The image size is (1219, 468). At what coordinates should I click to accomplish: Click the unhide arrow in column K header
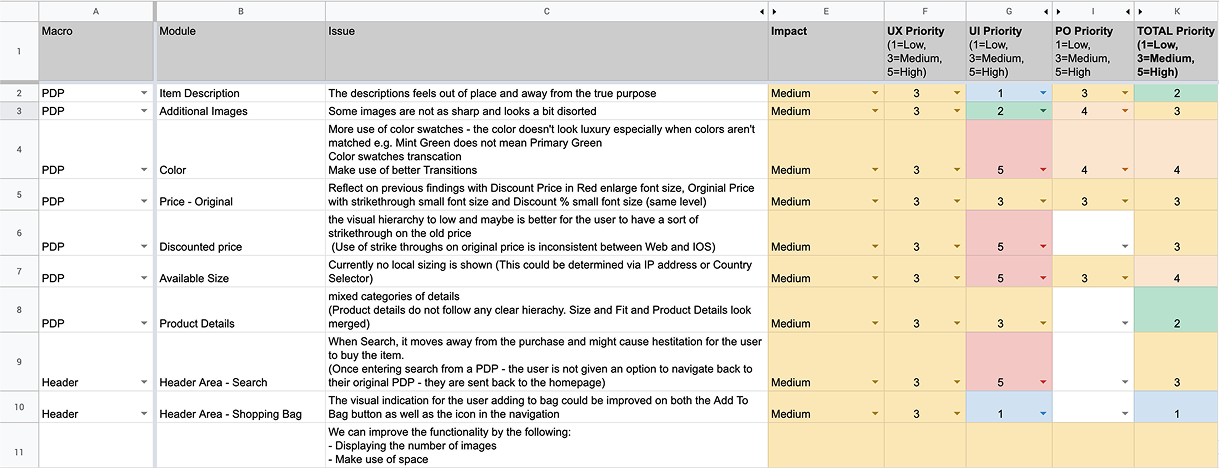pos(1141,11)
